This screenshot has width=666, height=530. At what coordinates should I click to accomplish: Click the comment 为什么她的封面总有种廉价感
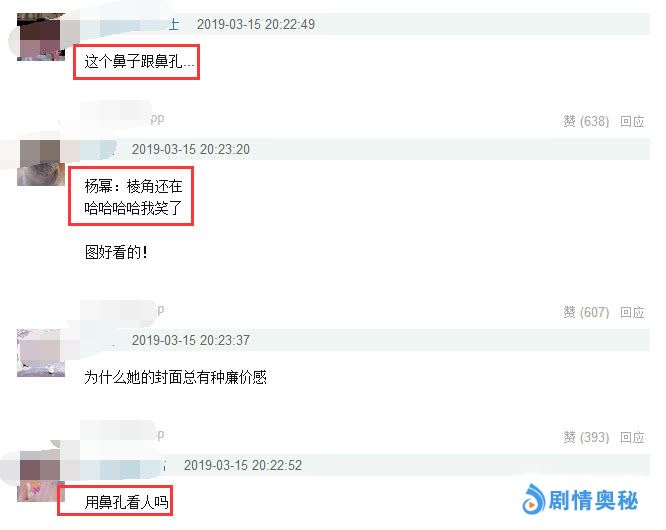(x=175, y=377)
